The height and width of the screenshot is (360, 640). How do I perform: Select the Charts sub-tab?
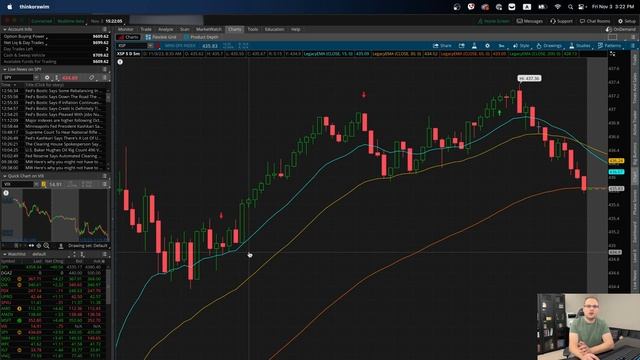pyautogui.click(x=129, y=37)
